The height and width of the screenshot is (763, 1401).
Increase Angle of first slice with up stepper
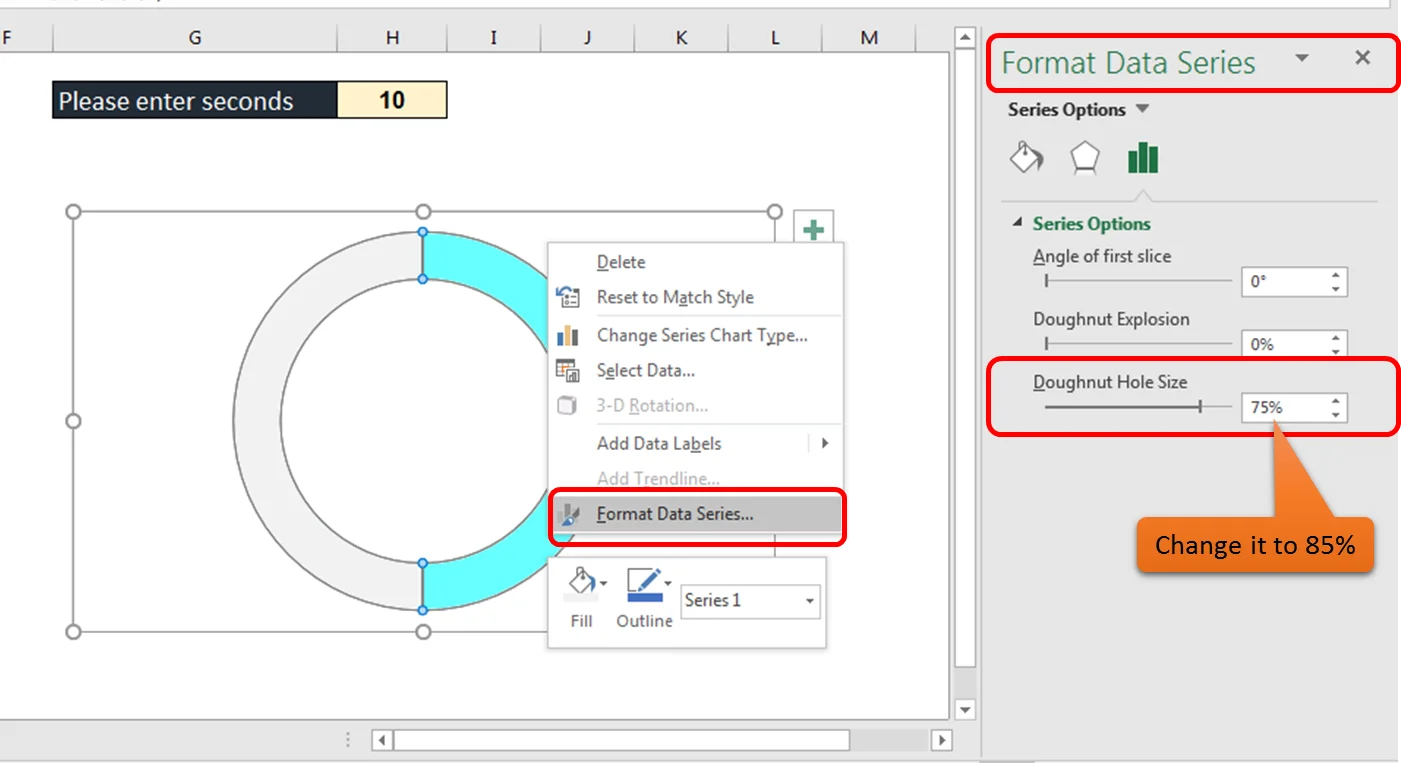point(1336,275)
